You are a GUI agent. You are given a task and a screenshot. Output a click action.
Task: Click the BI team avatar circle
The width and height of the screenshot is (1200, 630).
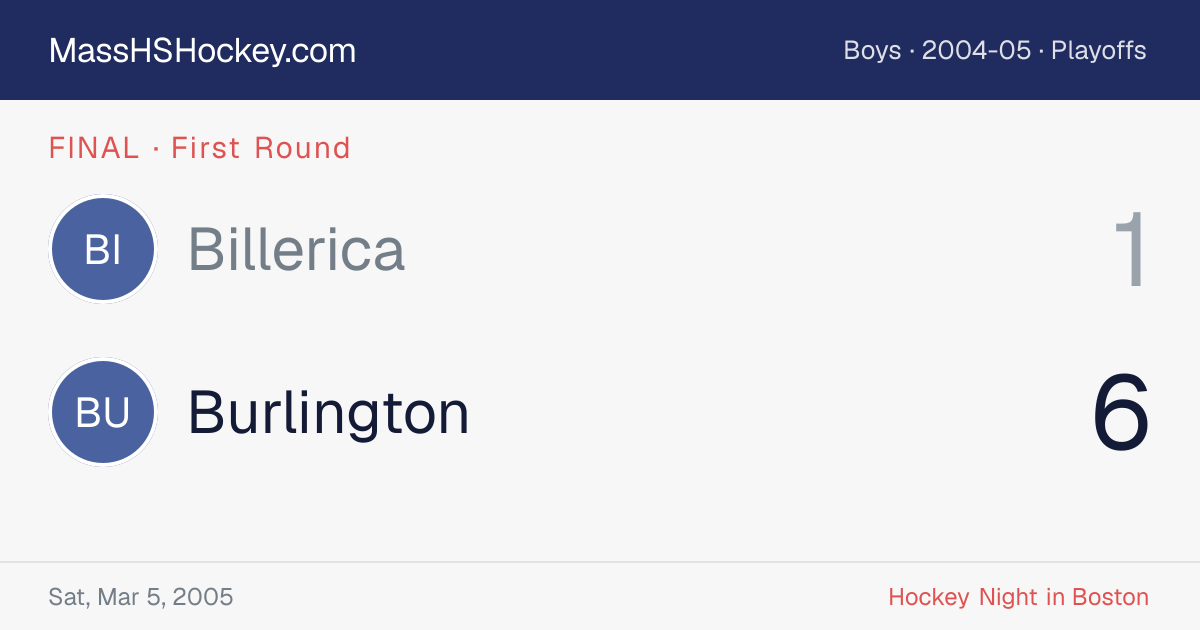click(x=103, y=249)
